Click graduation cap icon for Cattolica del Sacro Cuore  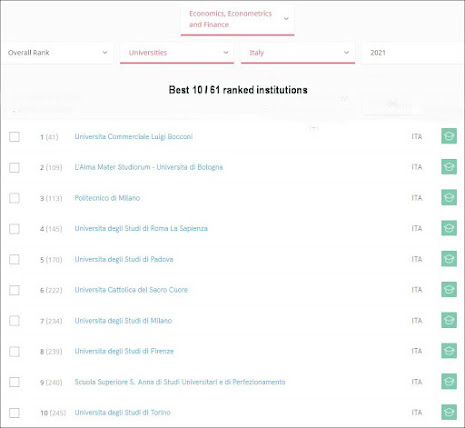pyautogui.click(x=449, y=290)
